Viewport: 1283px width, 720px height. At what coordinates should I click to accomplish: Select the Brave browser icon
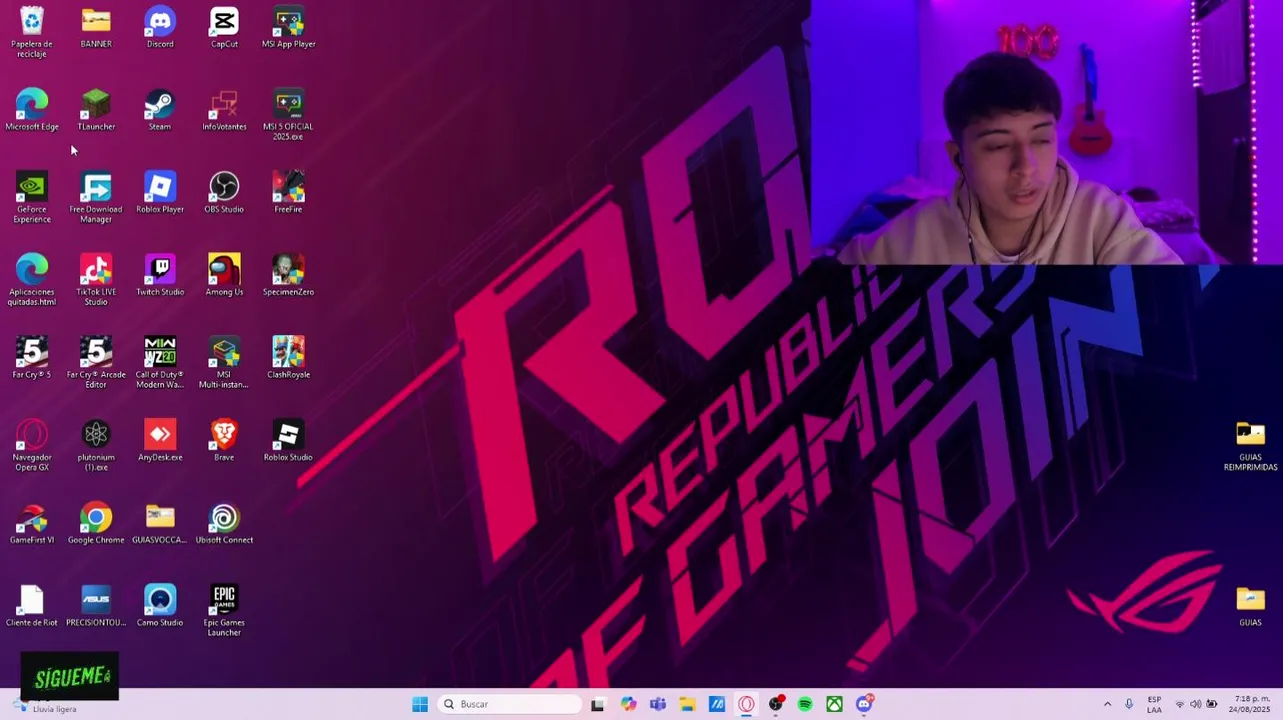(224, 441)
